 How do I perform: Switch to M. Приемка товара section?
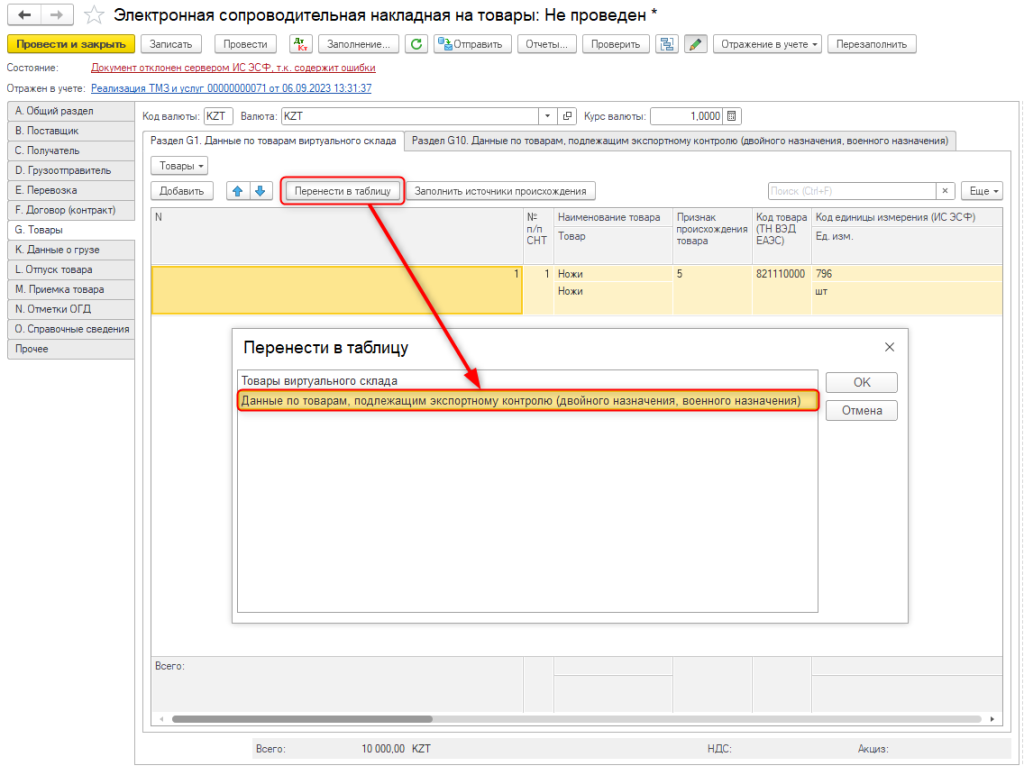coord(71,289)
